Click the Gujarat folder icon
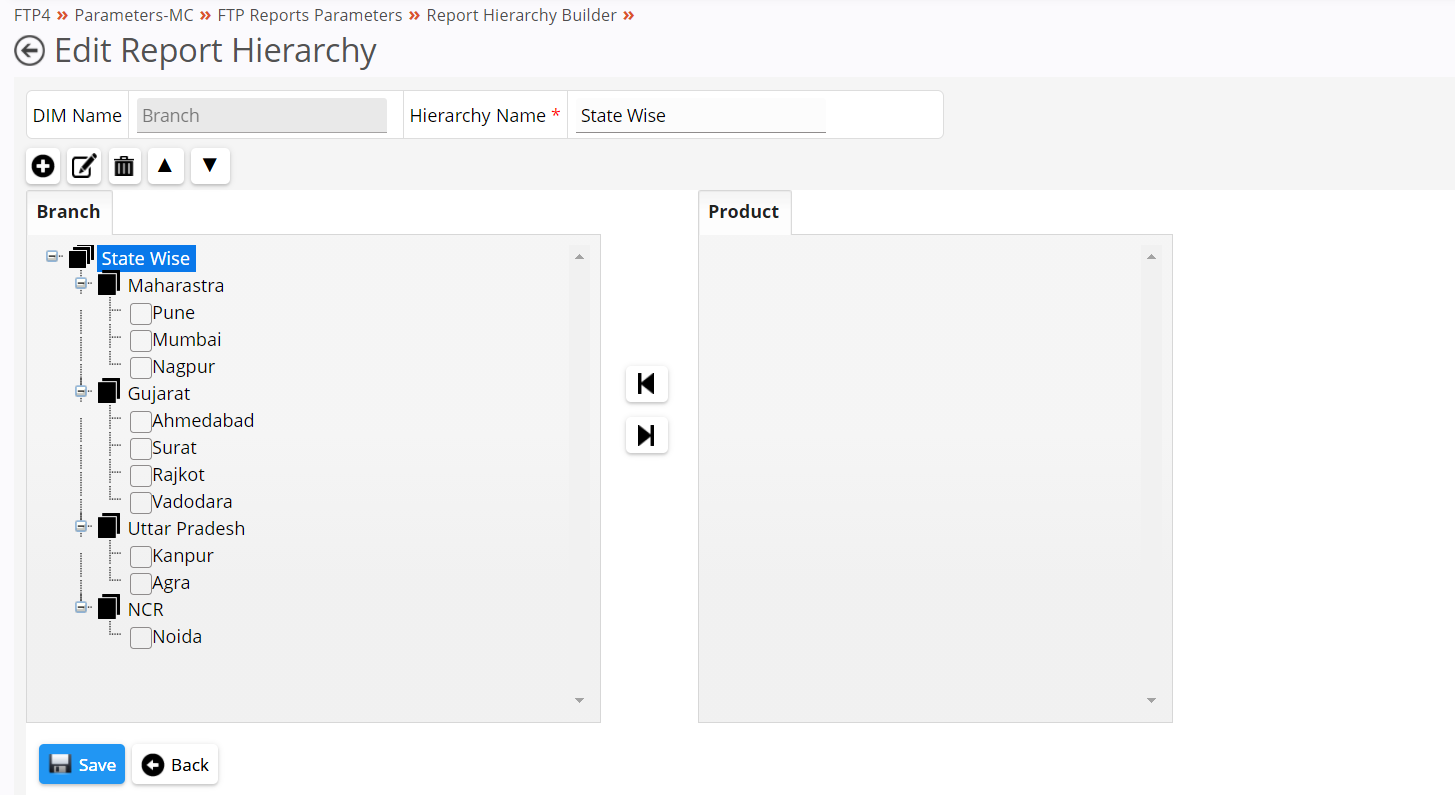Viewport: 1455px width, 795px height. pyautogui.click(x=108, y=392)
